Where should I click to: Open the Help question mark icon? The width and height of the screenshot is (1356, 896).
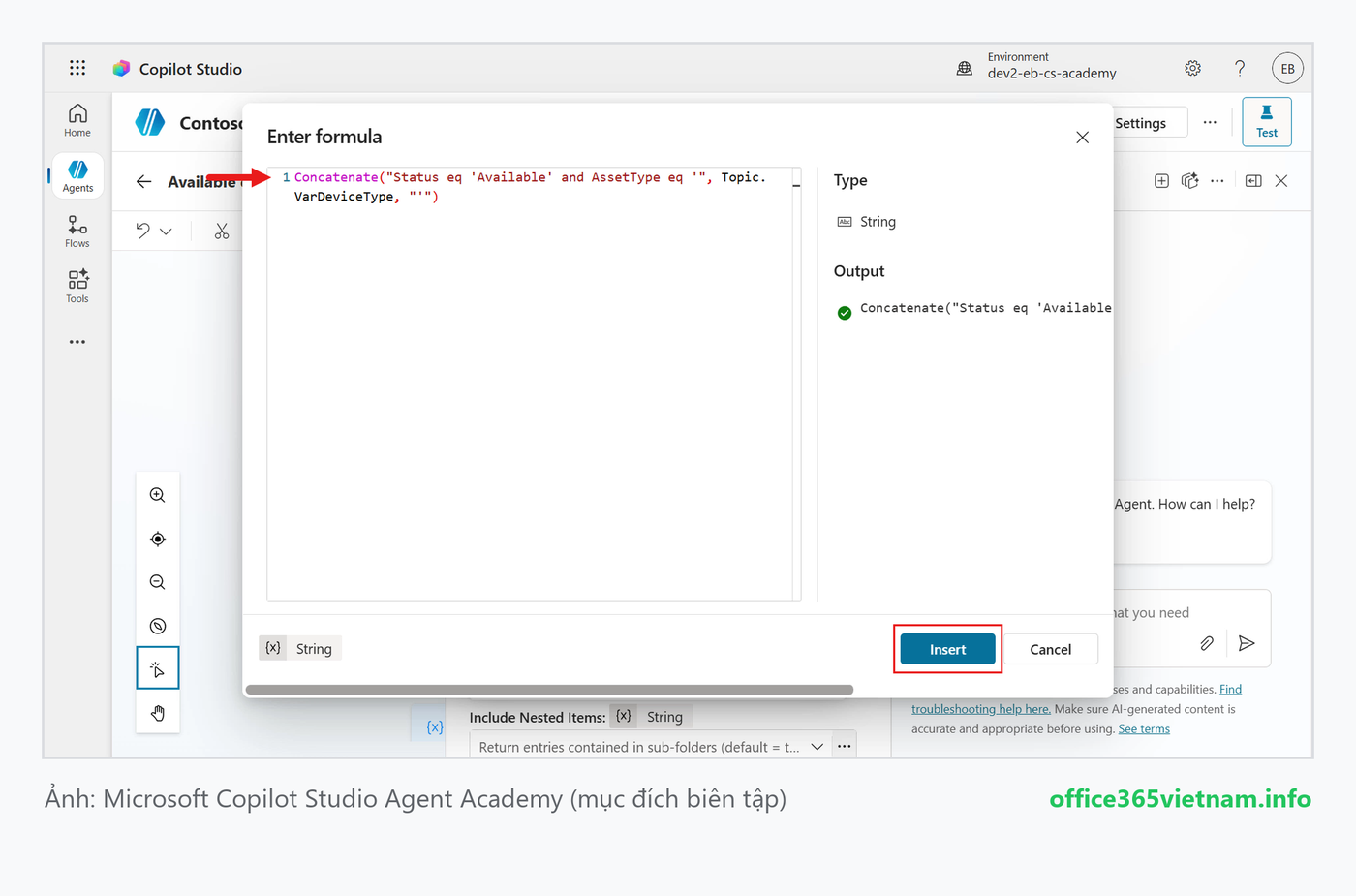[x=1240, y=68]
